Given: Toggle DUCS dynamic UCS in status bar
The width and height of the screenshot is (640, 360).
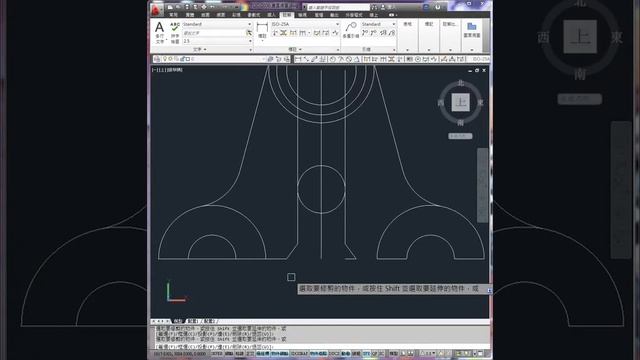Looking at the screenshot, I should tap(334, 353).
